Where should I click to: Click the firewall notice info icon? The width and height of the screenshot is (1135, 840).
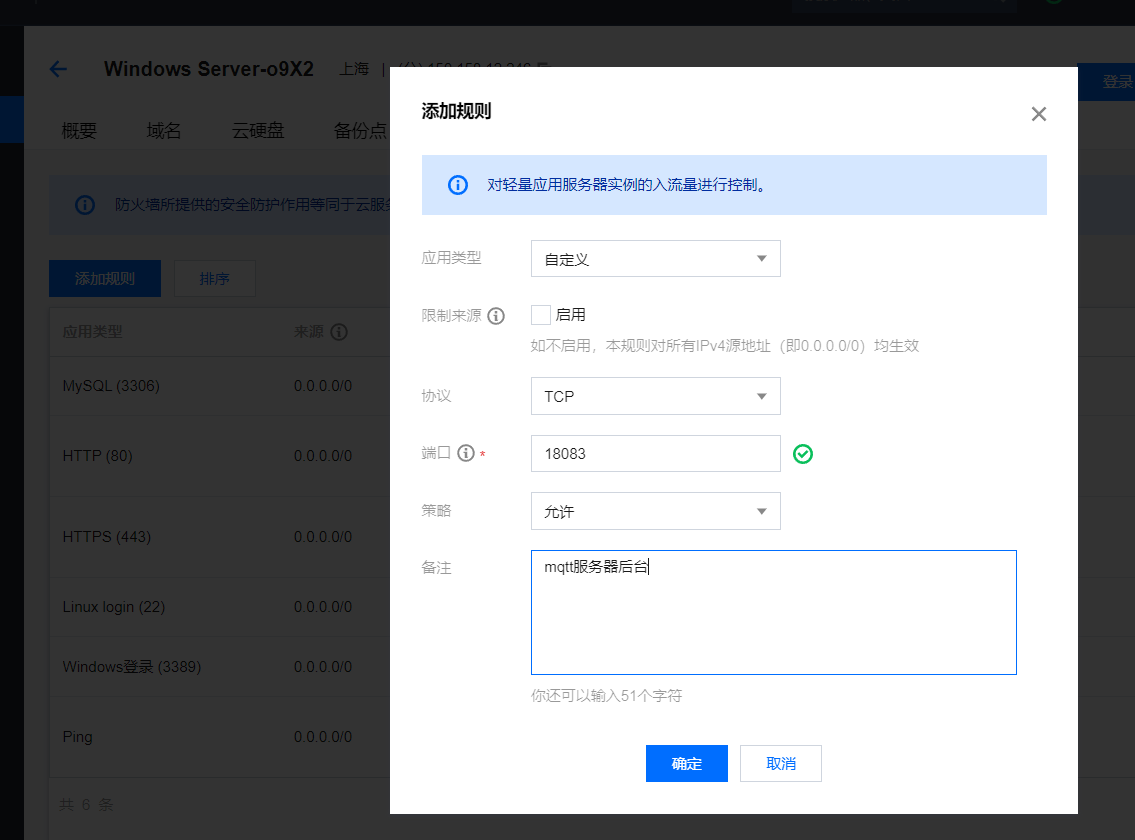pyautogui.click(x=85, y=205)
